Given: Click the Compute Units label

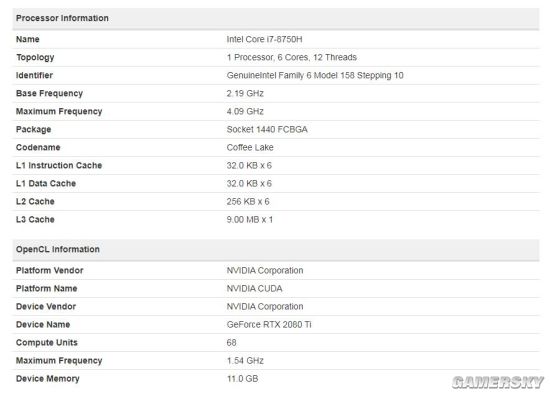Looking at the screenshot, I should tap(47, 343).
